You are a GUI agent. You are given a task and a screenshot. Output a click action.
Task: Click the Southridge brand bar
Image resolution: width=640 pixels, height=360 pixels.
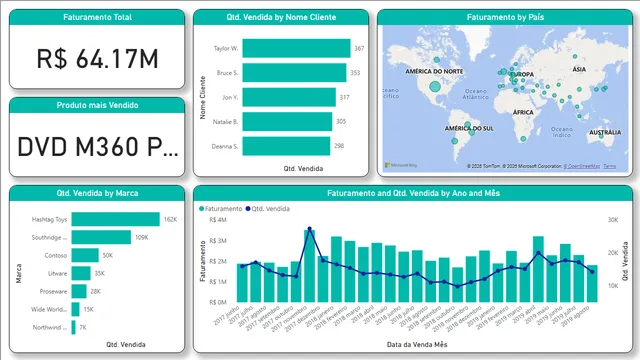pyautogui.click(x=101, y=237)
